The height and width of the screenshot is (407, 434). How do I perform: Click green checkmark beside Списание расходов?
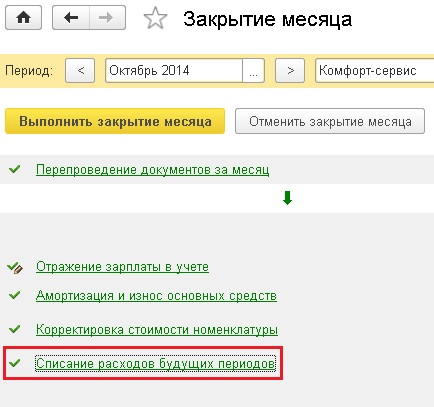pyautogui.click(x=15, y=363)
